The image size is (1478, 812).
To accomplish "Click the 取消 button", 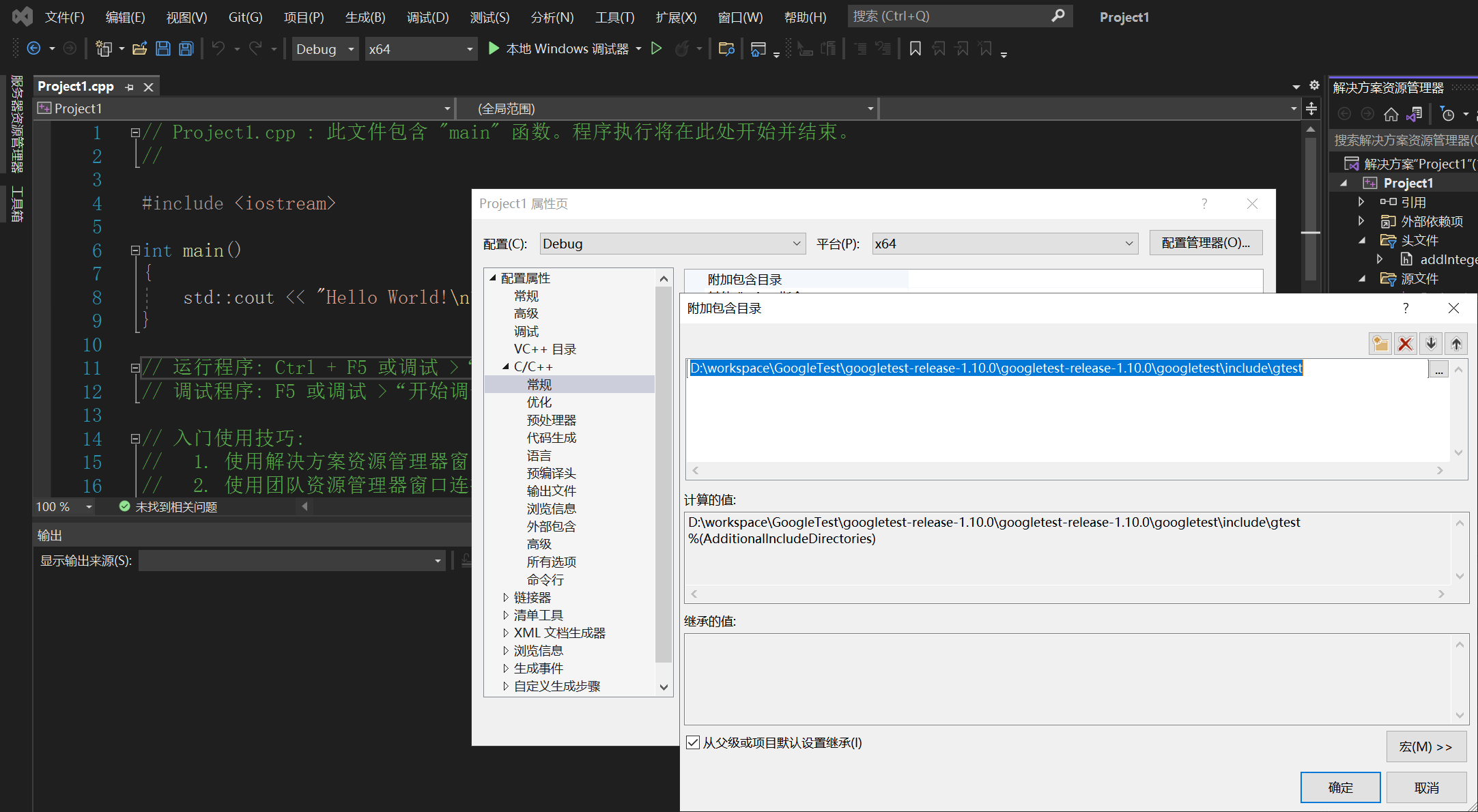I will (x=1426, y=787).
